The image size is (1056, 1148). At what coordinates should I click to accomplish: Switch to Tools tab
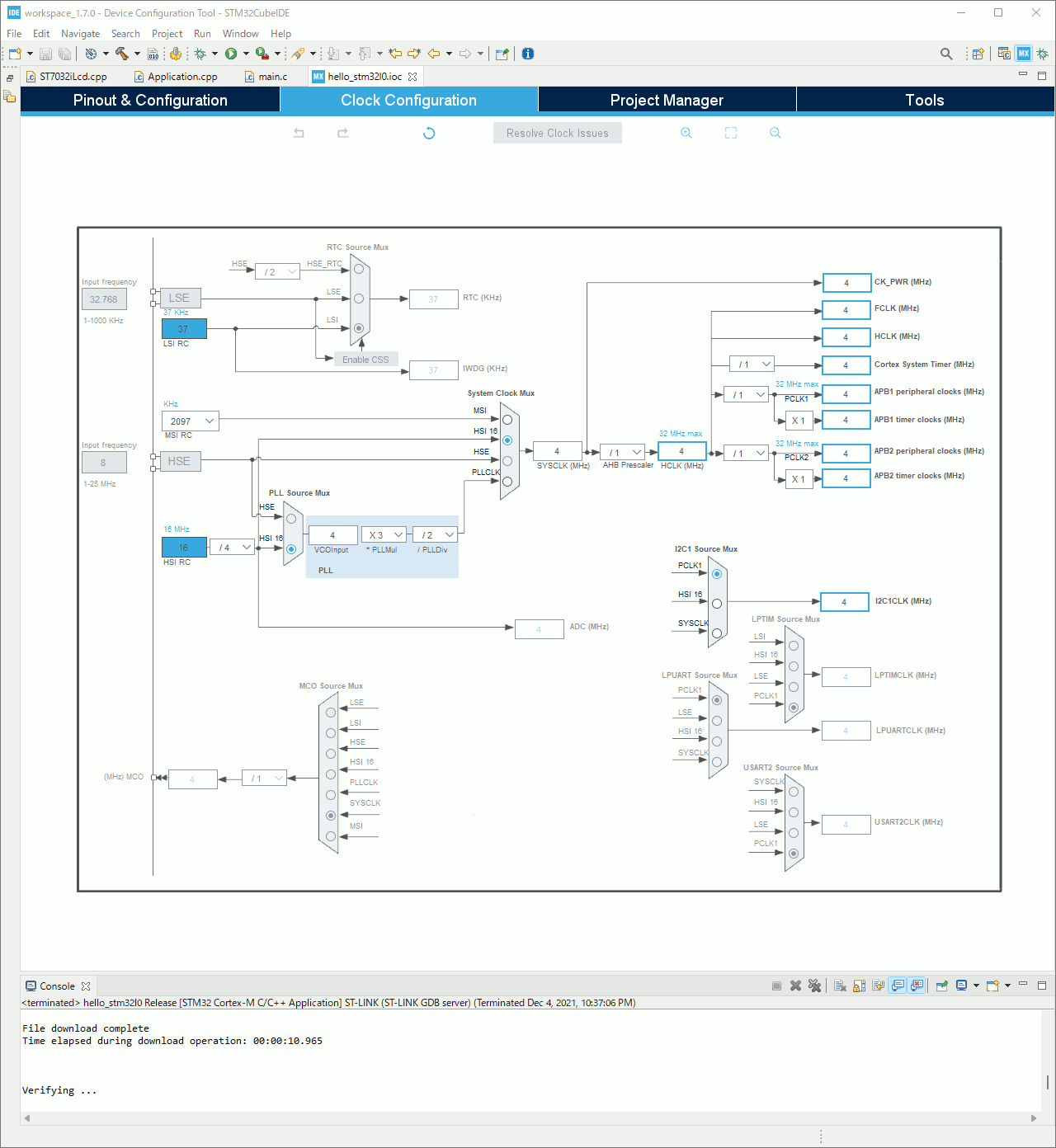pyautogui.click(x=925, y=100)
